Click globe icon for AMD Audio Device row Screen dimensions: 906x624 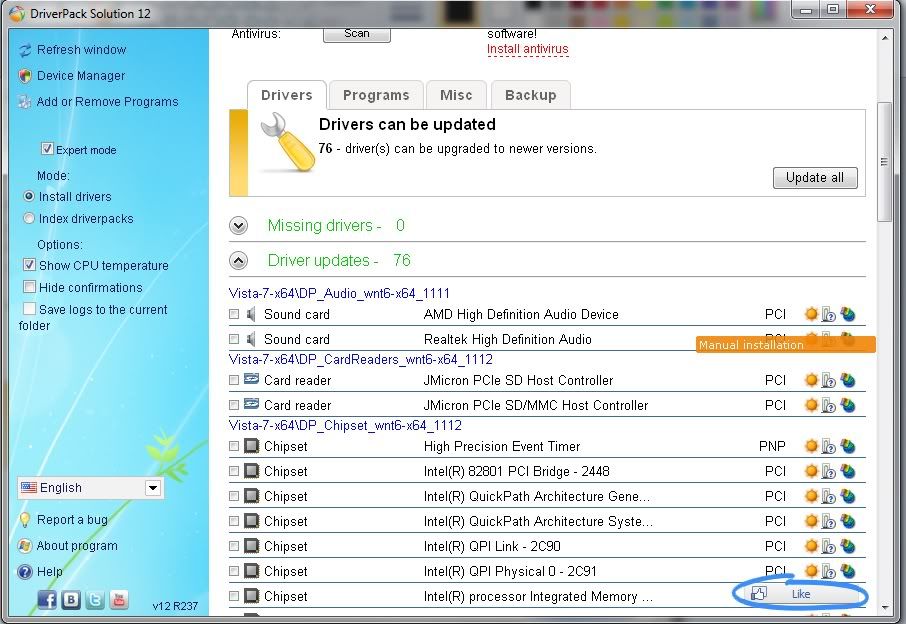[848, 314]
